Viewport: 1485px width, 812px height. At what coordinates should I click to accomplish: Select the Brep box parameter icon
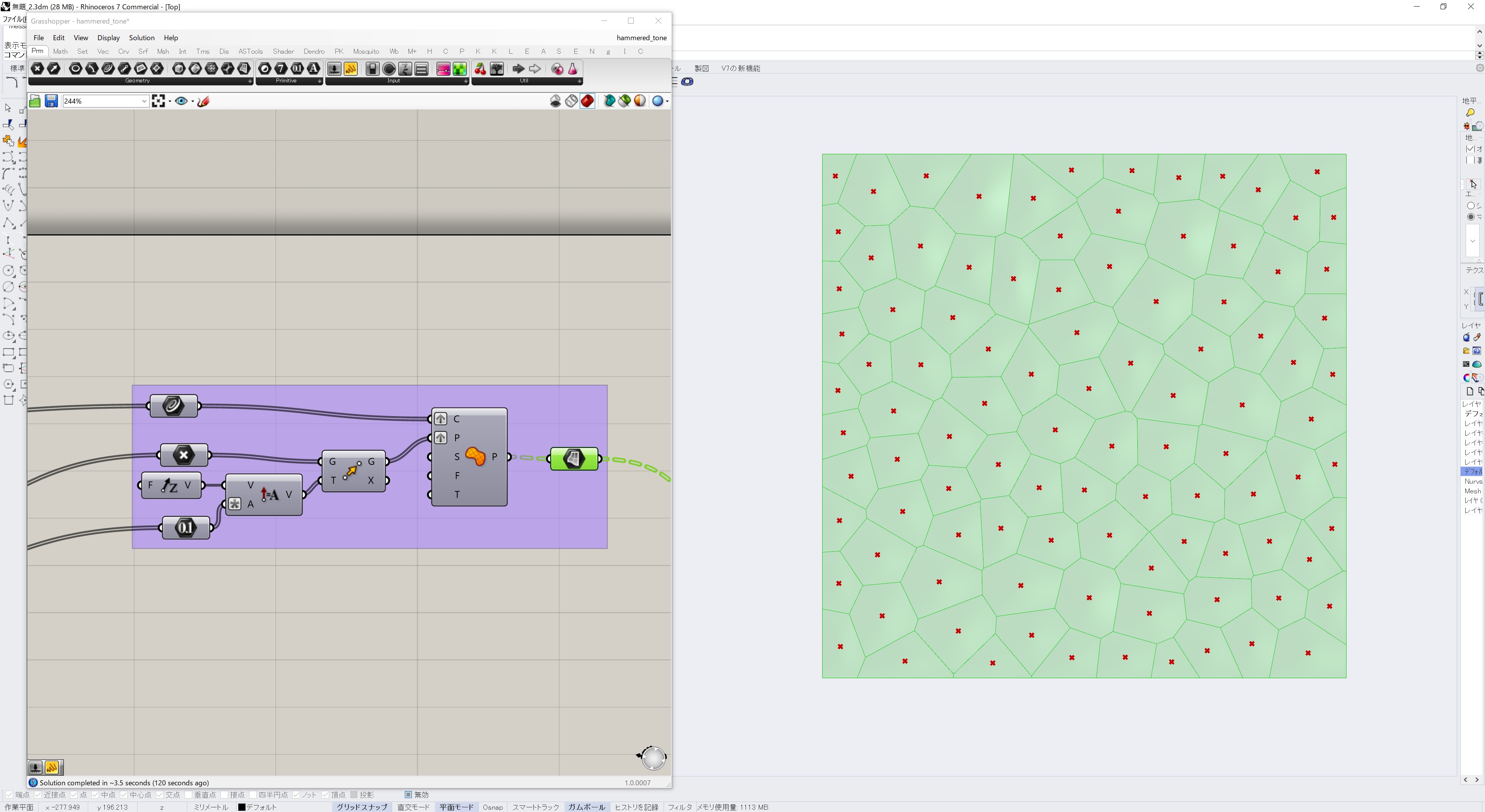pyautogui.click(x=179, y=68)
